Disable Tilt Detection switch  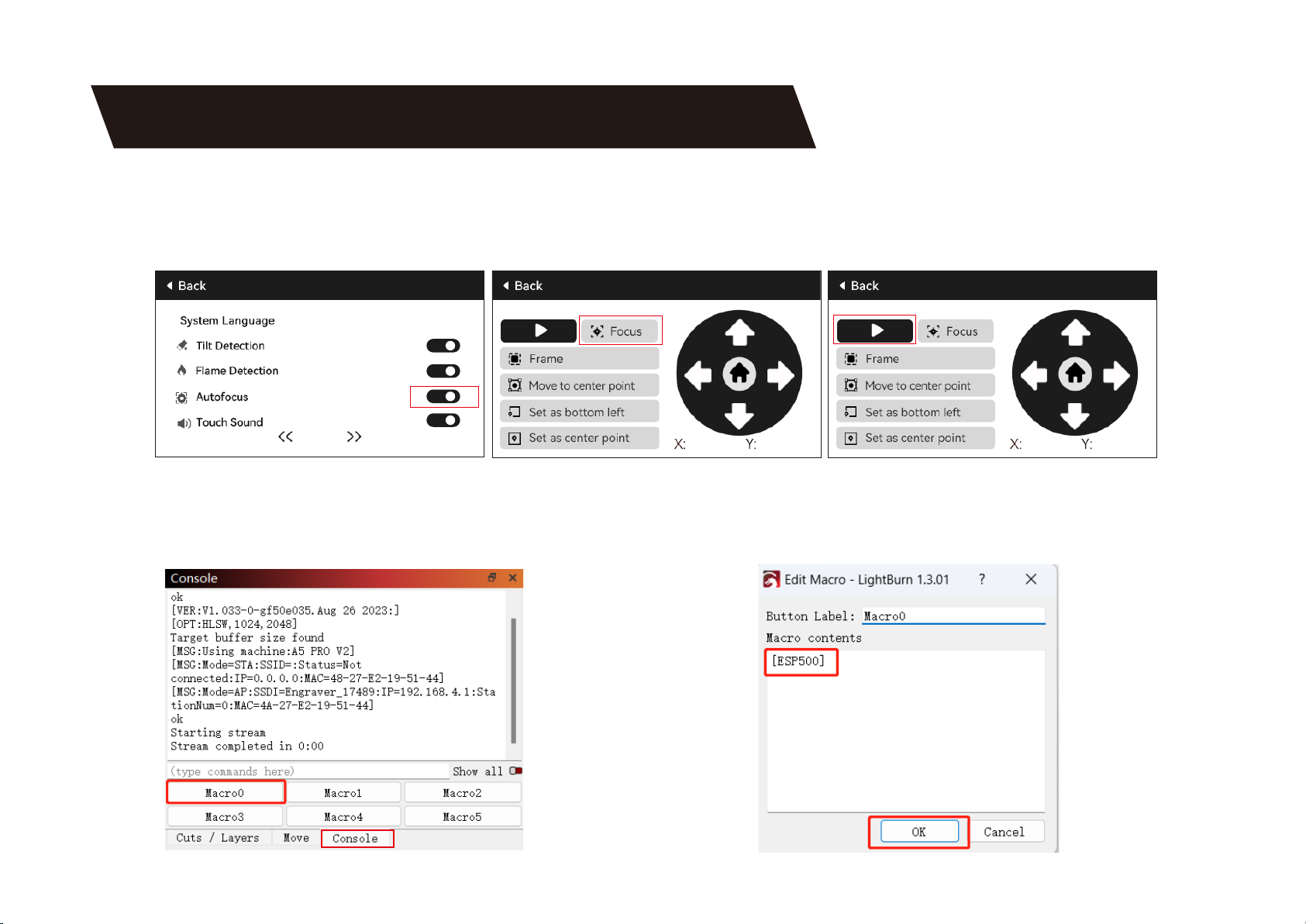[x=443, y=346]
